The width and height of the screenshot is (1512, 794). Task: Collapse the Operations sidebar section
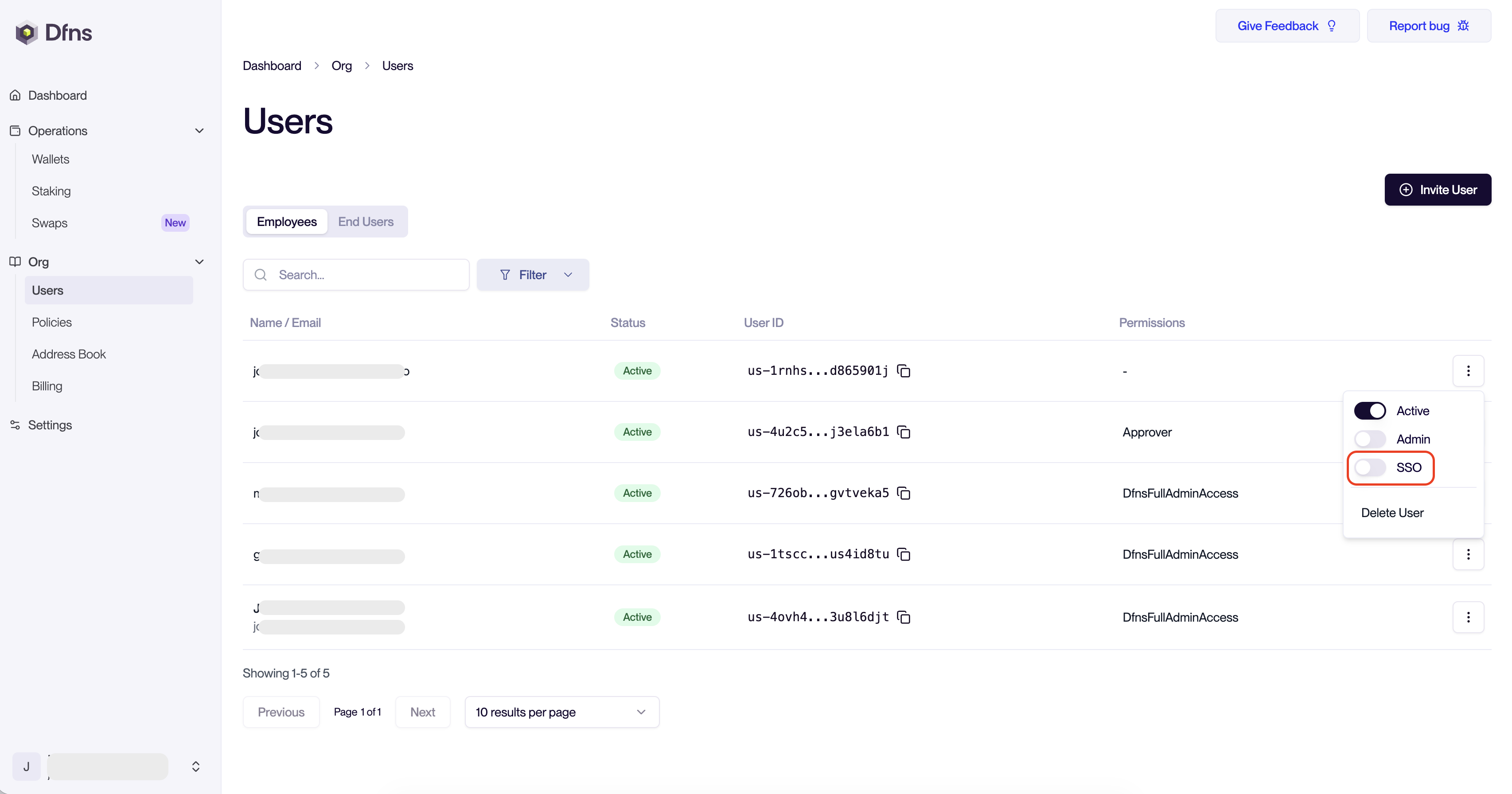[199, 131]
